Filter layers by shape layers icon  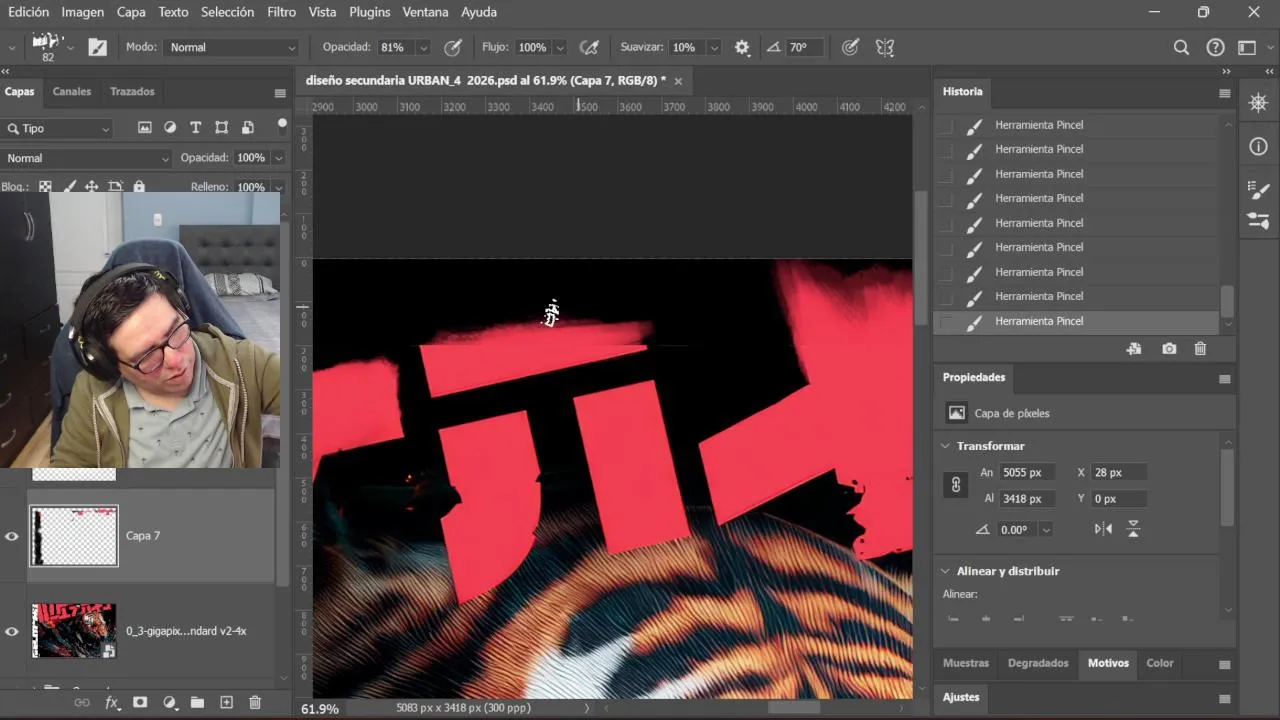click(x=221, y=128)
